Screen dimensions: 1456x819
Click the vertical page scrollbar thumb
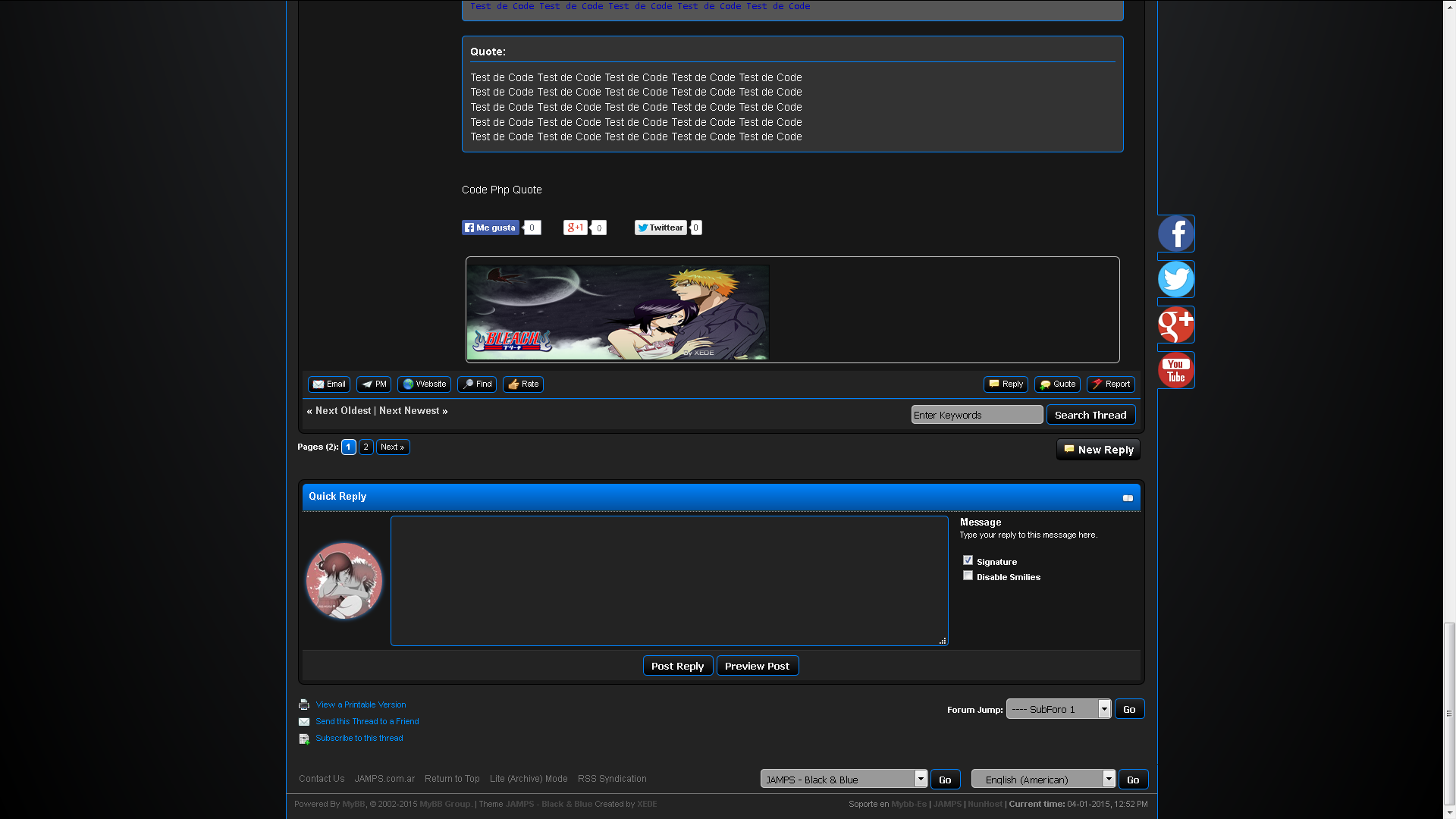pos(1449,713)
